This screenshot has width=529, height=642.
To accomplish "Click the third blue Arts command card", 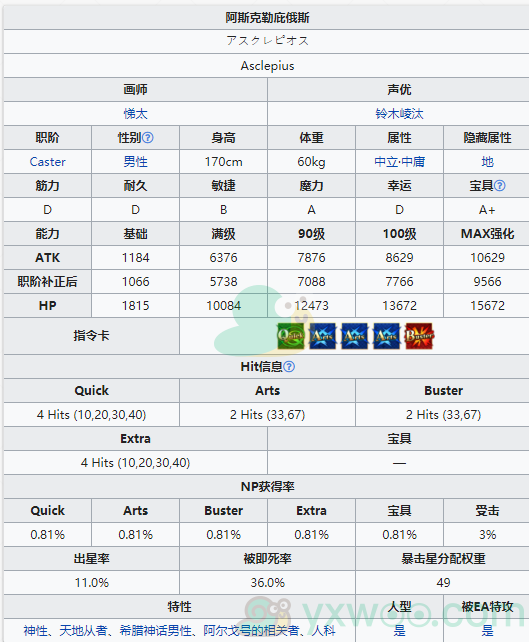I will [x=387, y=336].
